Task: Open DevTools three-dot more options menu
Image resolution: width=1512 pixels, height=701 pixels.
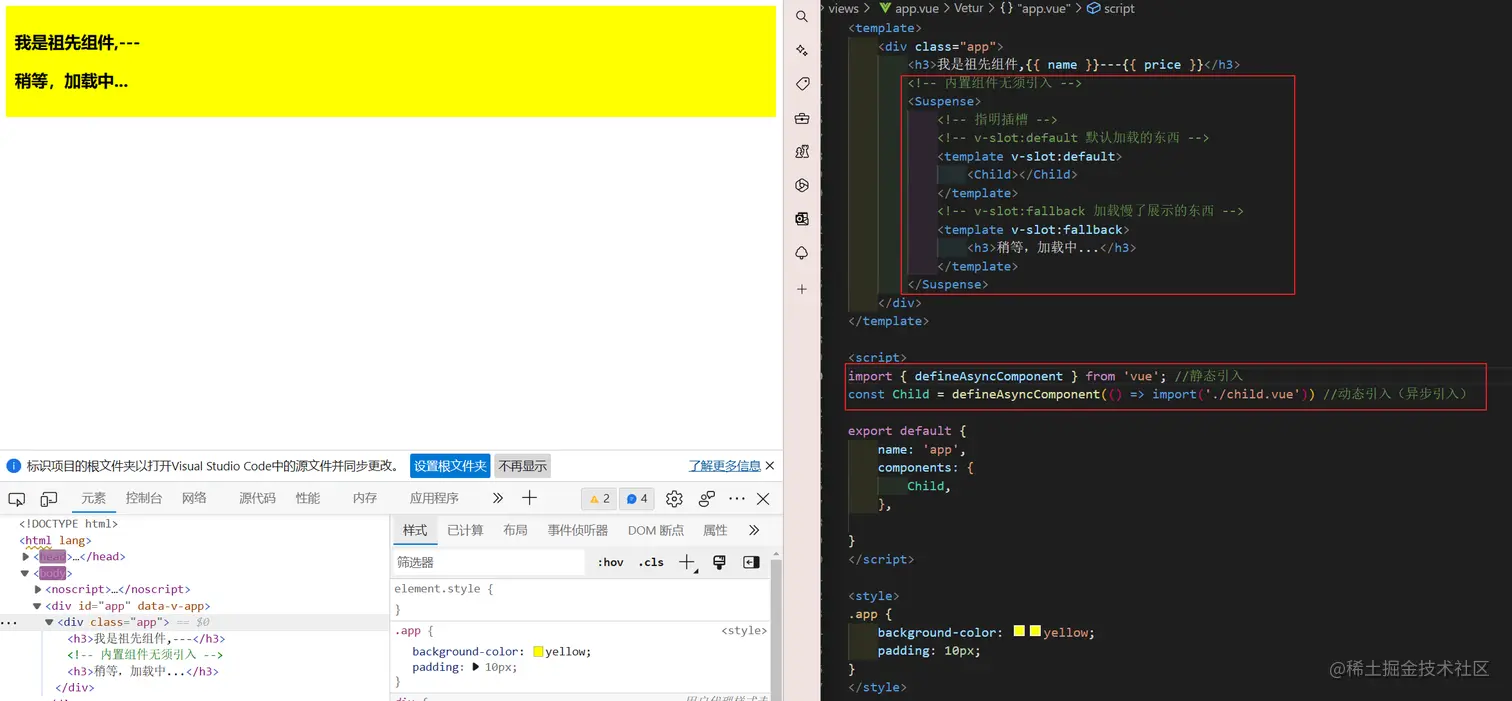Action: pos(737,499)
